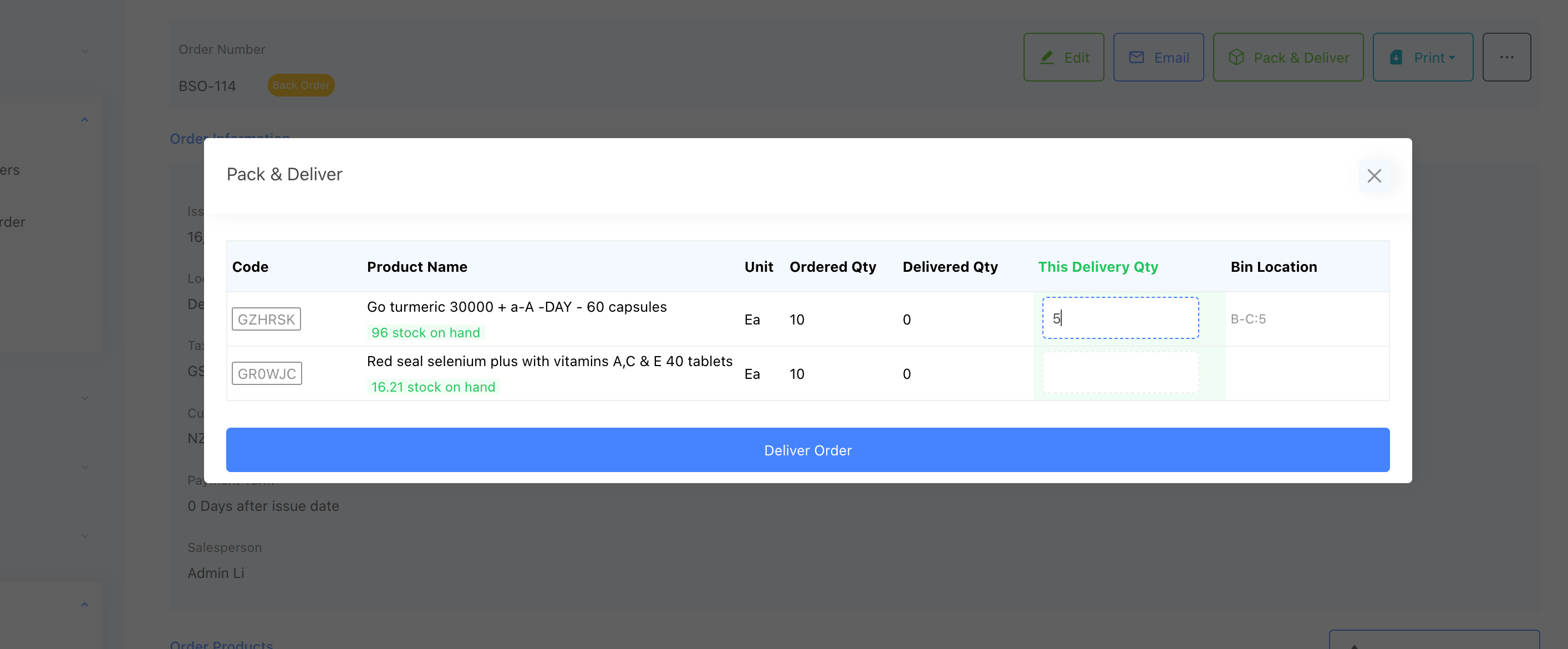Screen dimensions: 1568x649
Task: Collapse the top sidebar section chevron
Action: [85, 119]
